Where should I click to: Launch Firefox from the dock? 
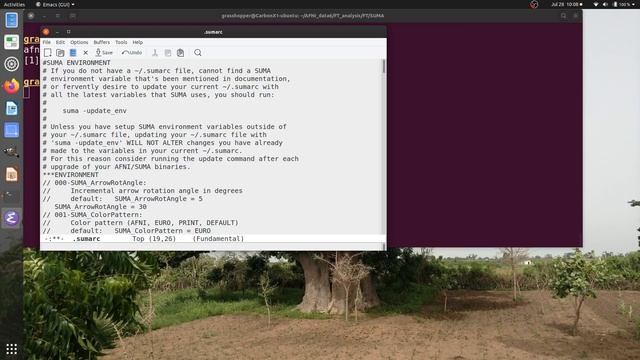(11, 86)
